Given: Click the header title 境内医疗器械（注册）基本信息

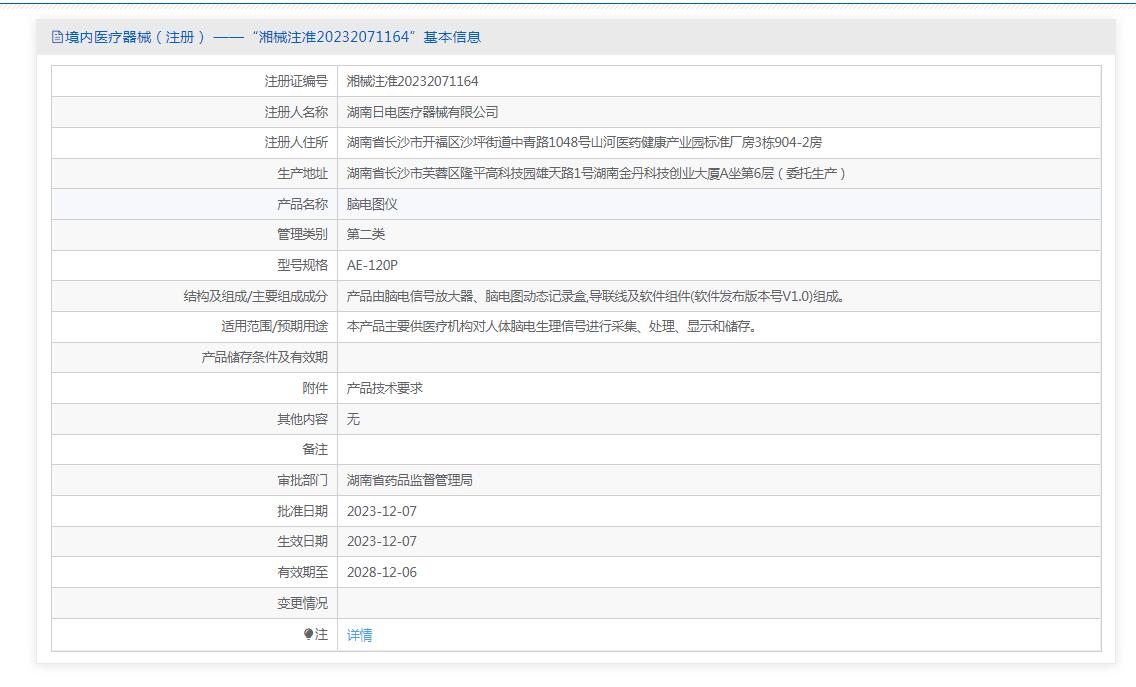Looking at the screenshot, I should click(x=272, y=37).
